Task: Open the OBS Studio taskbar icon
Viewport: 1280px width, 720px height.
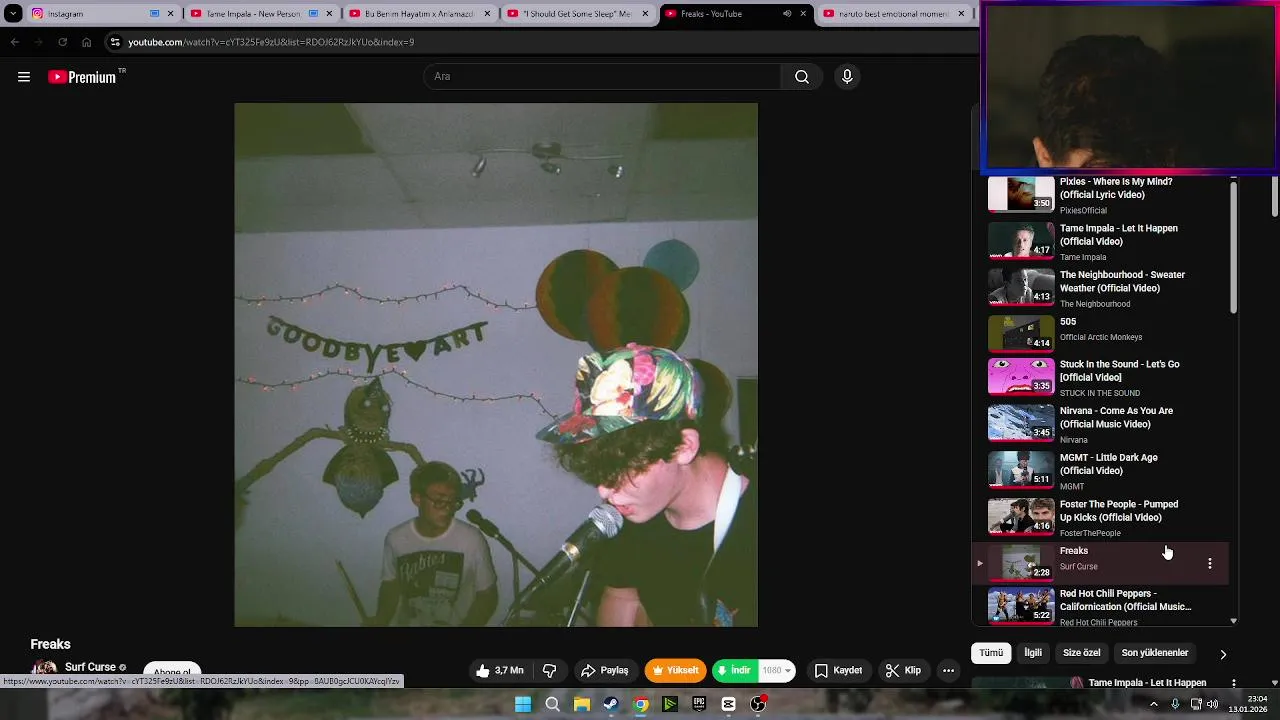Action: coord(758,704)
